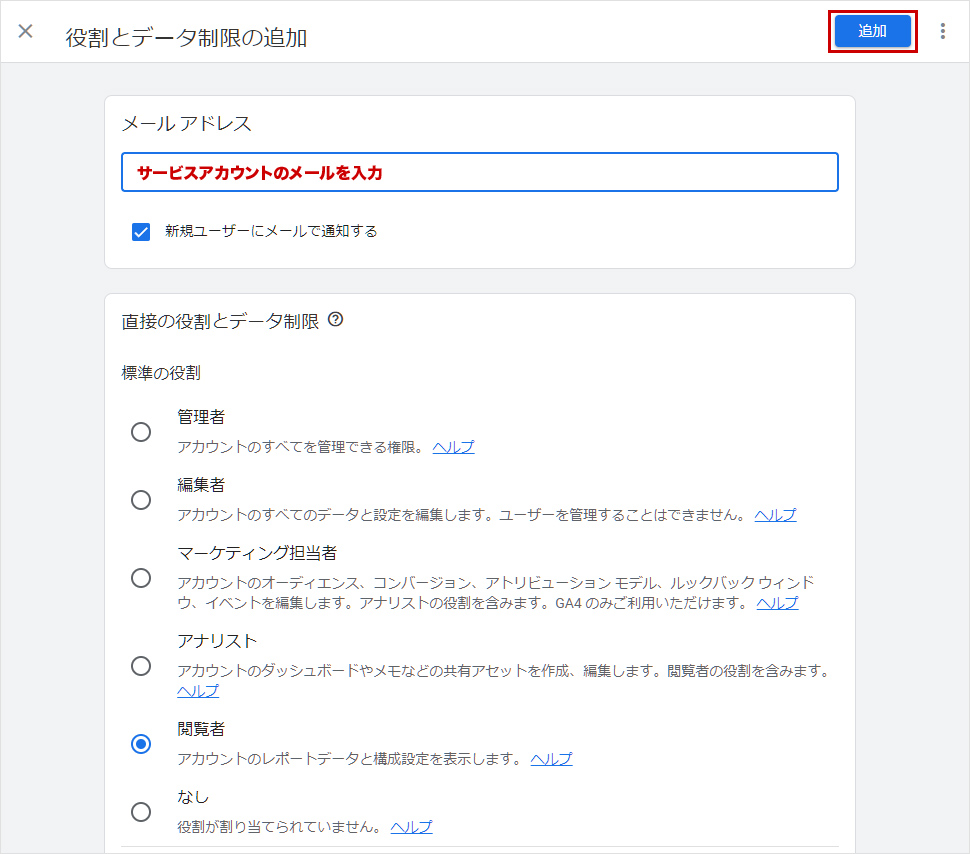The image size is (970, 854).
Task: Select the 管理者 radio button
Action: pyautogui.click(x=141, y=432)
